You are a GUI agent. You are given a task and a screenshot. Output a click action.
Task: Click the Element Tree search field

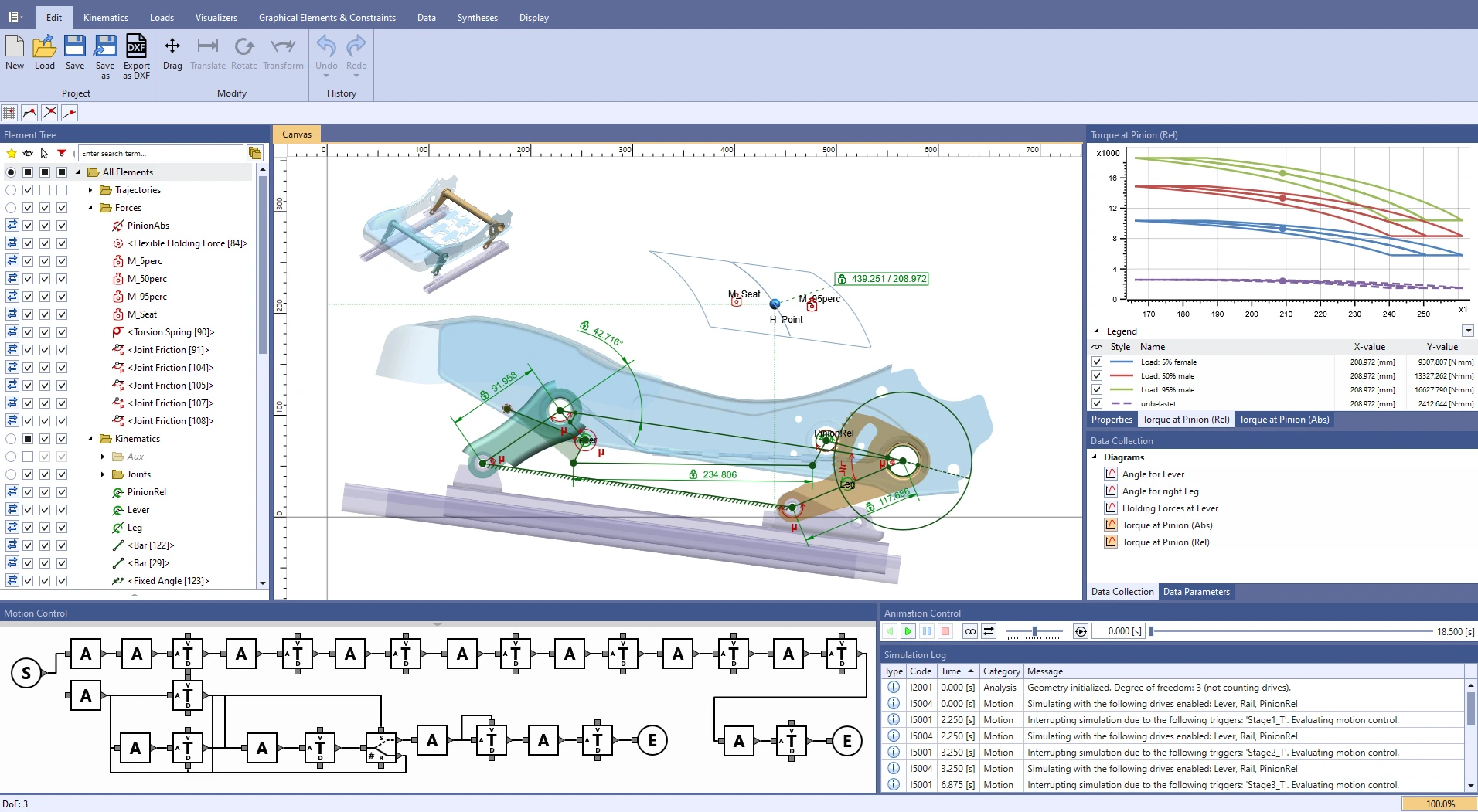[161, 153]
